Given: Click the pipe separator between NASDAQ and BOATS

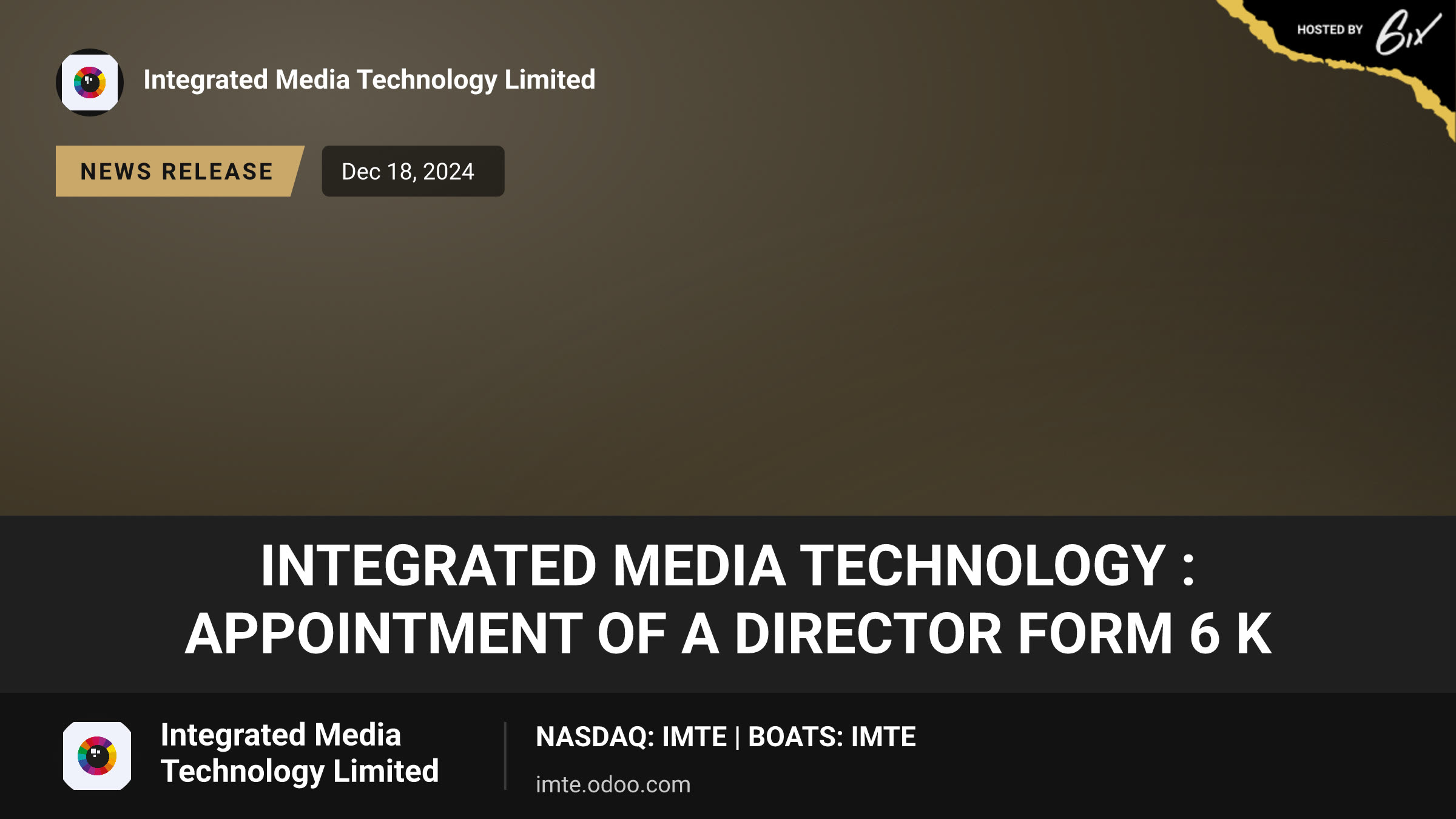Looking at the screenshot, I should coord(738,738).
